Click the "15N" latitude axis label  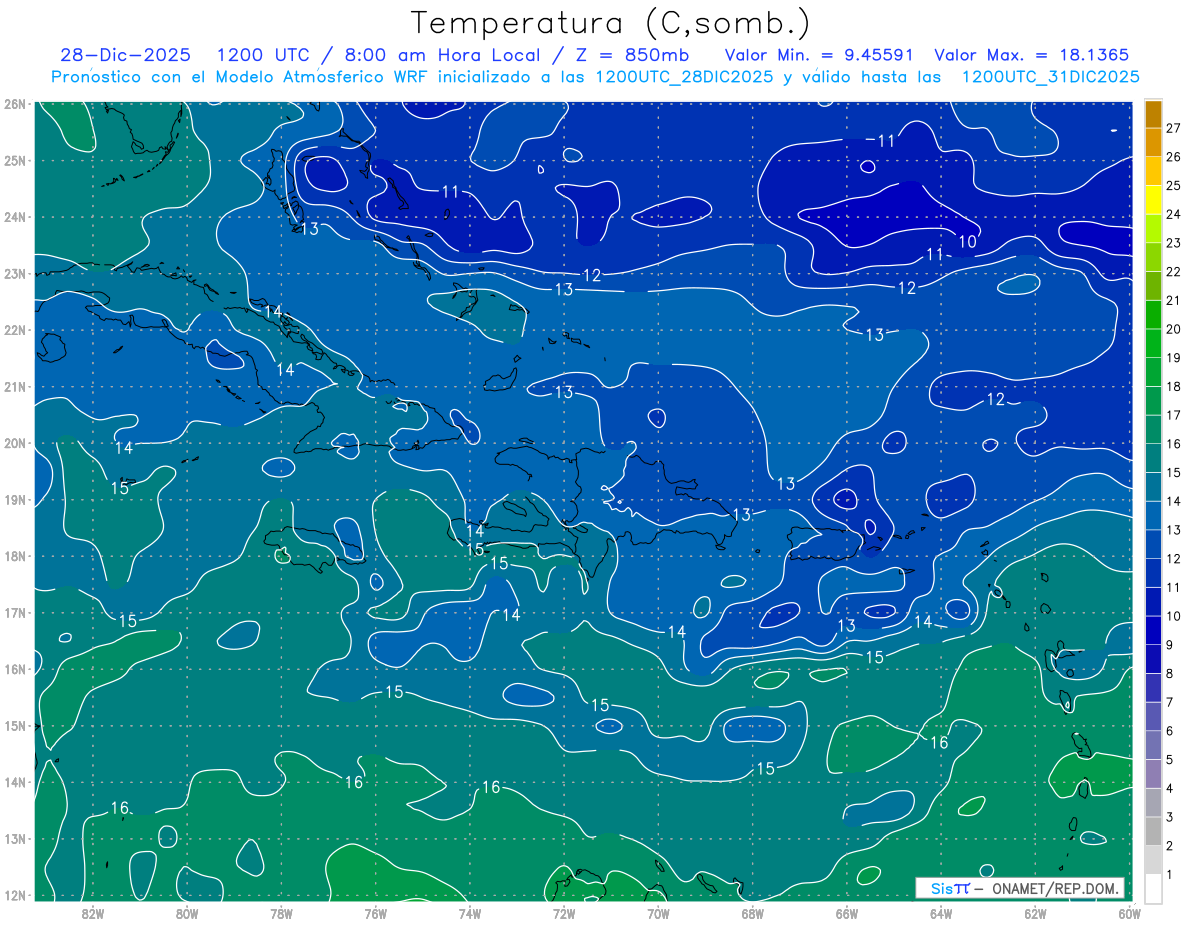coord(15,725)
